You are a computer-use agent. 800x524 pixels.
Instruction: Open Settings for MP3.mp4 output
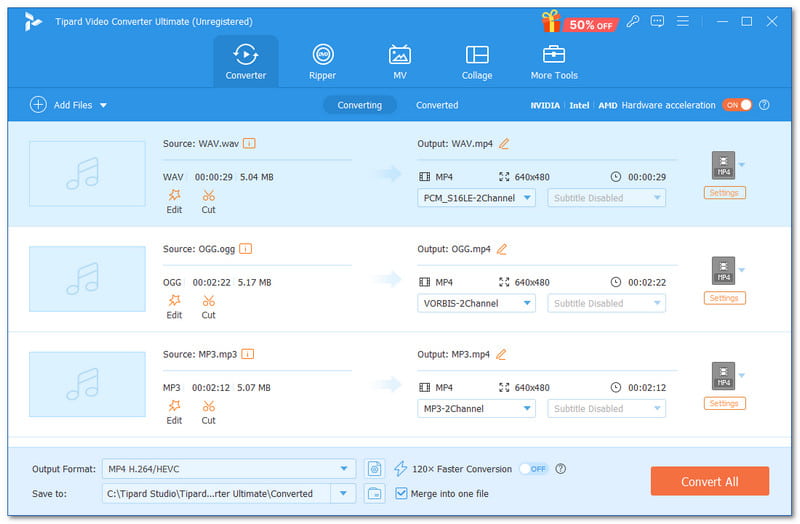tap(724, 404)
